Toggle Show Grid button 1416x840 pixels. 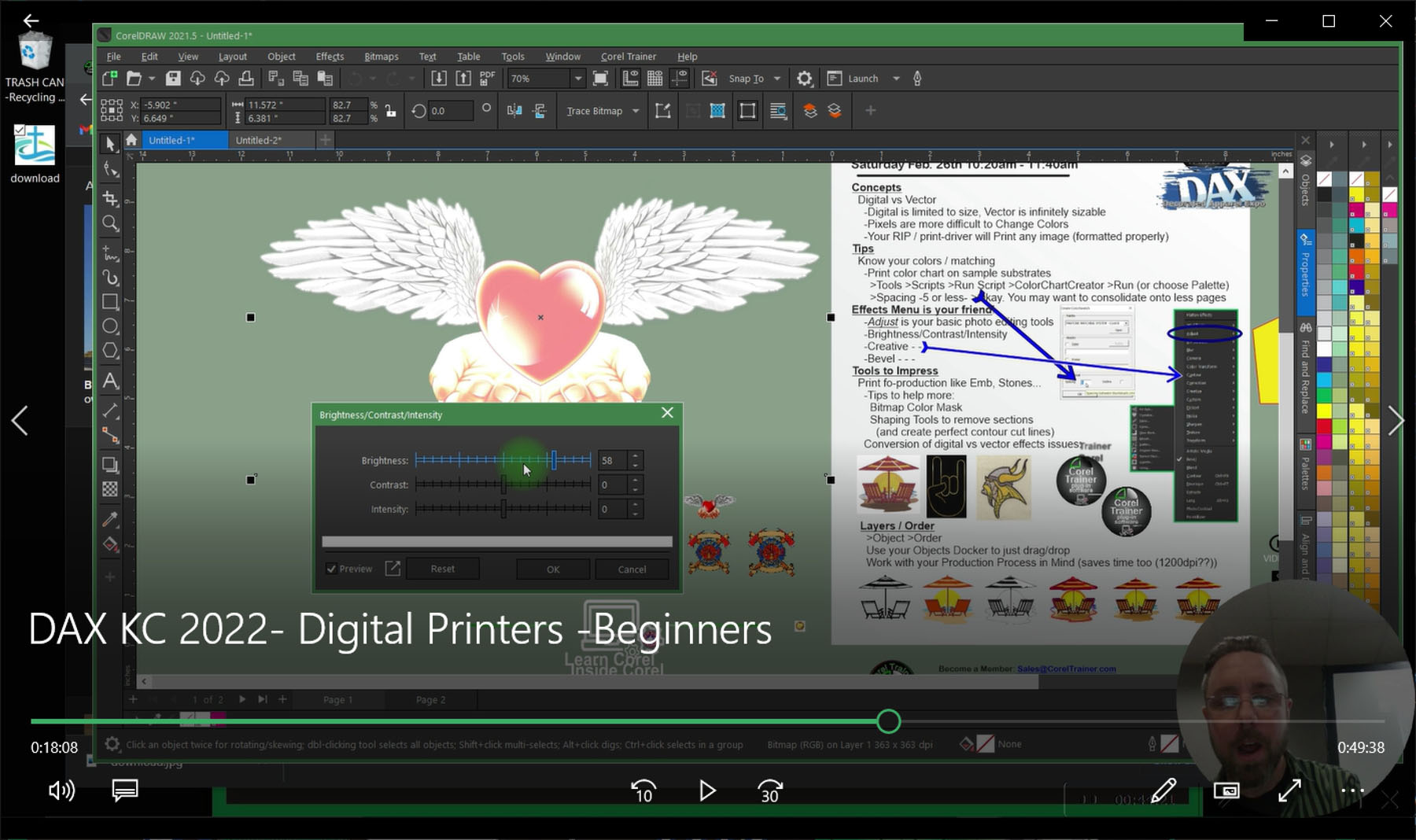pyautogui.click(x=655, y=78)
